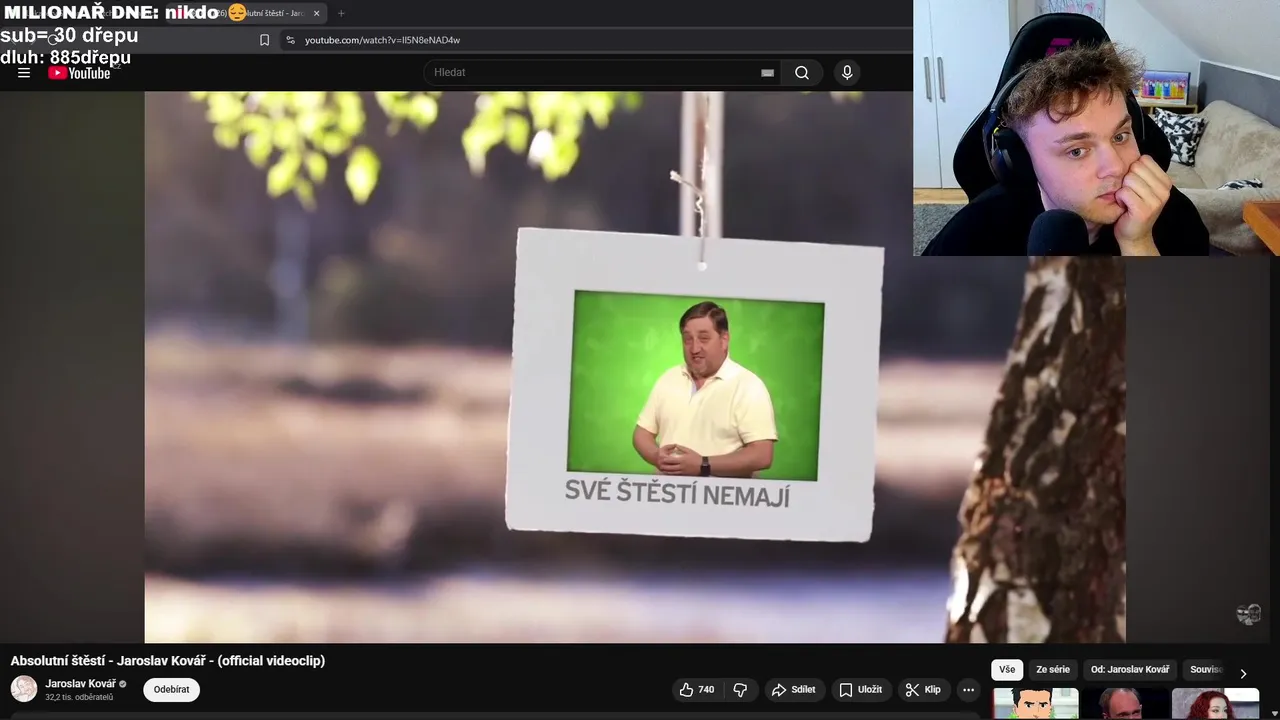Click the channel watermark in video corner
The image size is (1280, 720).
tap(1248, 614)
